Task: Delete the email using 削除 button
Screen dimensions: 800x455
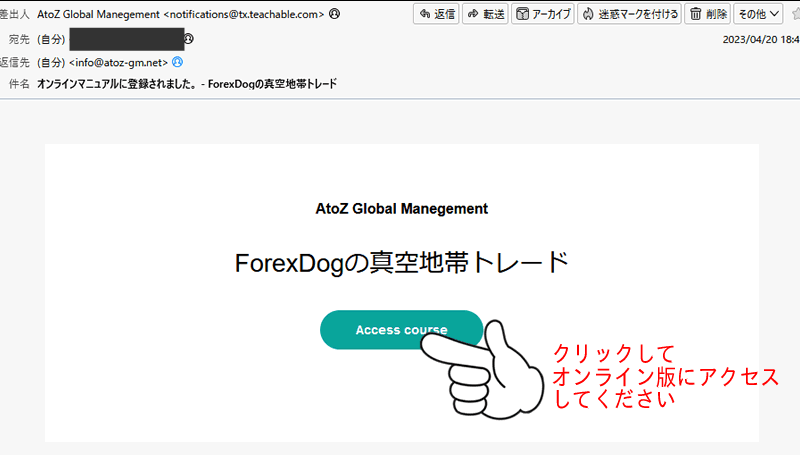Action: [x=707, y=14]
